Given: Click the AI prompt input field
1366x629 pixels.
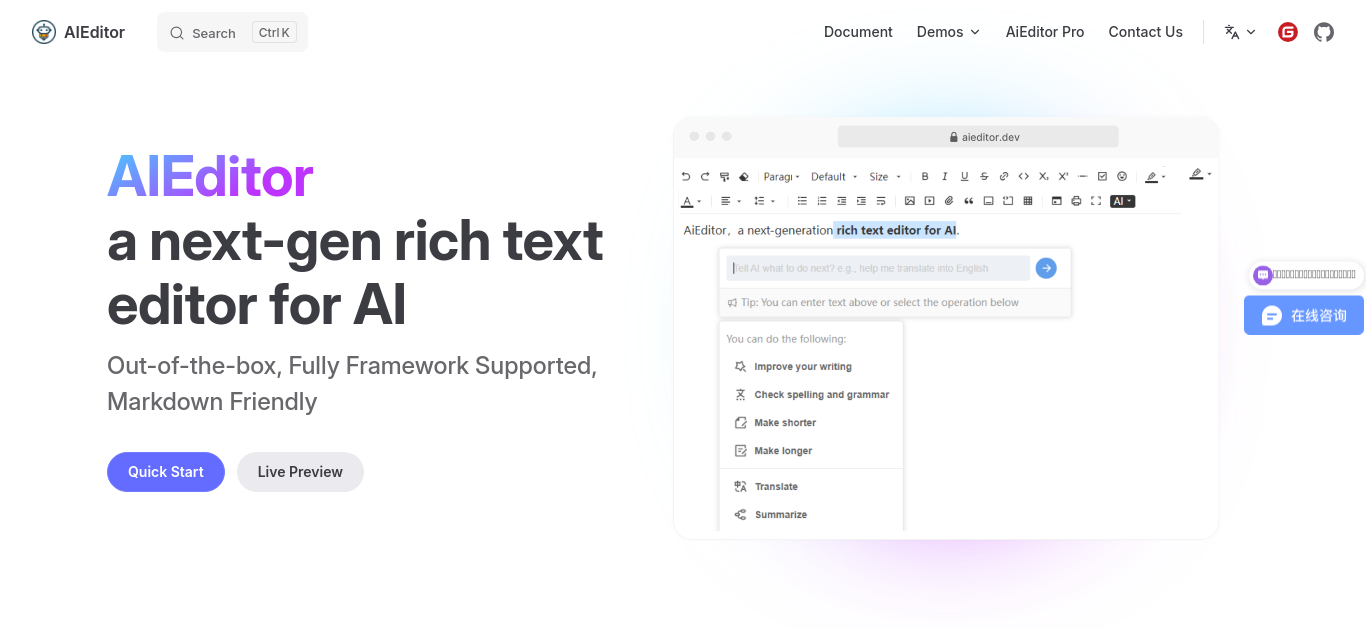Looking at the screenshot, I should [878, 268].
